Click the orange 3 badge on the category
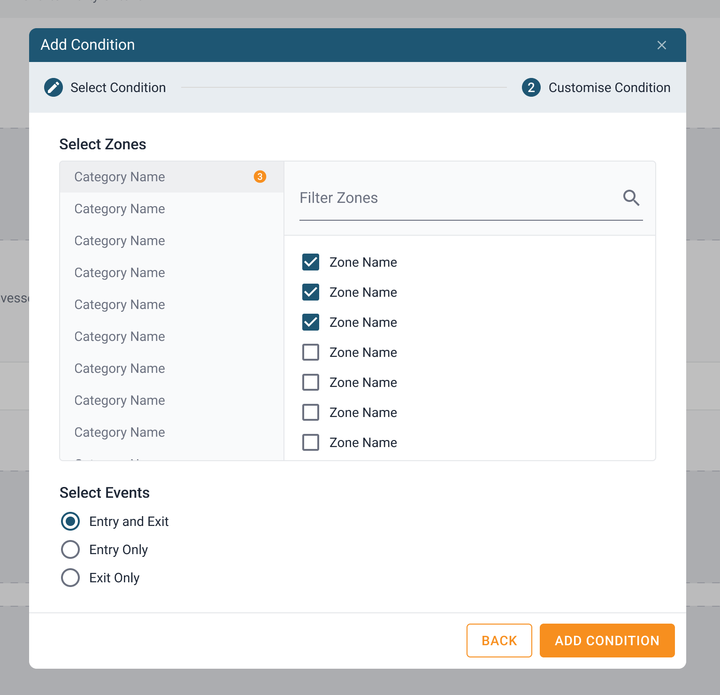 (260, 177)
